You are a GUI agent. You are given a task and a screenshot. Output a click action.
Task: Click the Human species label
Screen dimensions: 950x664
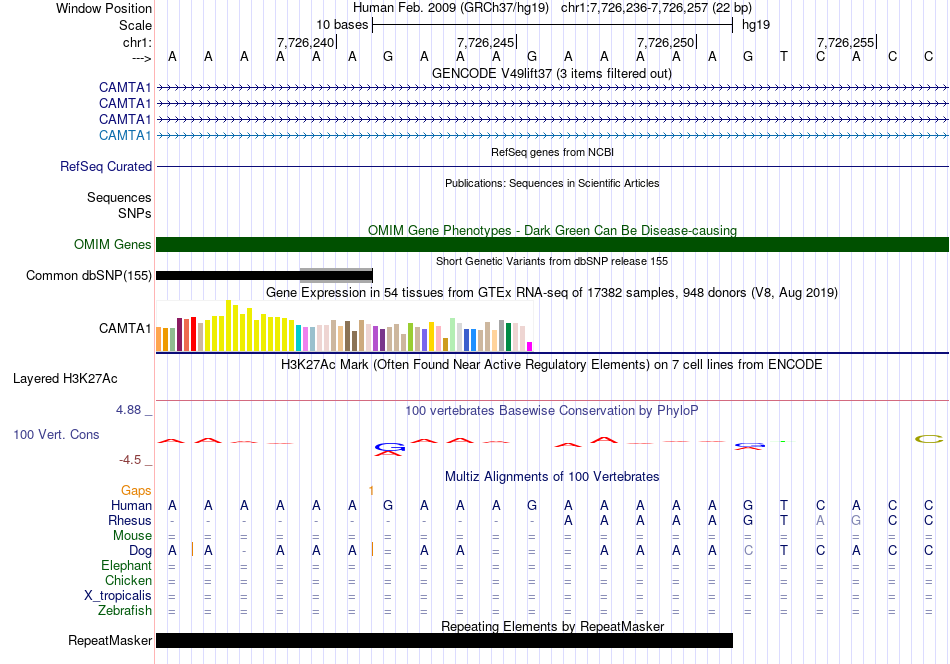coord(131,505)
